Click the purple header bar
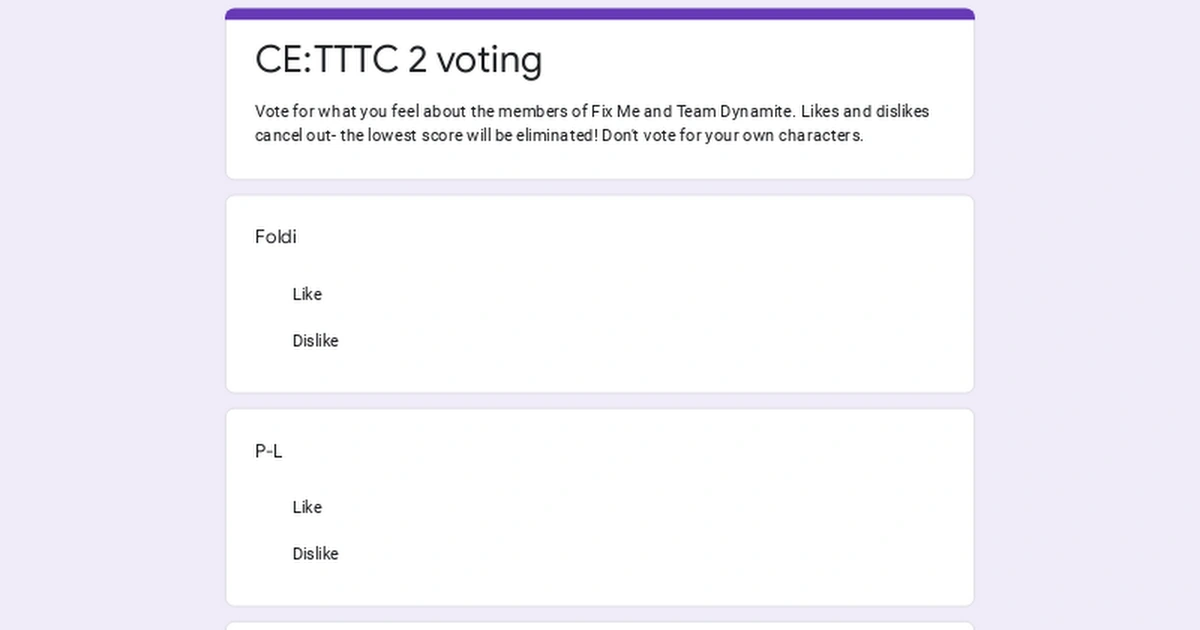Viewport: 1200px width, 630px height. pos(600,12)
